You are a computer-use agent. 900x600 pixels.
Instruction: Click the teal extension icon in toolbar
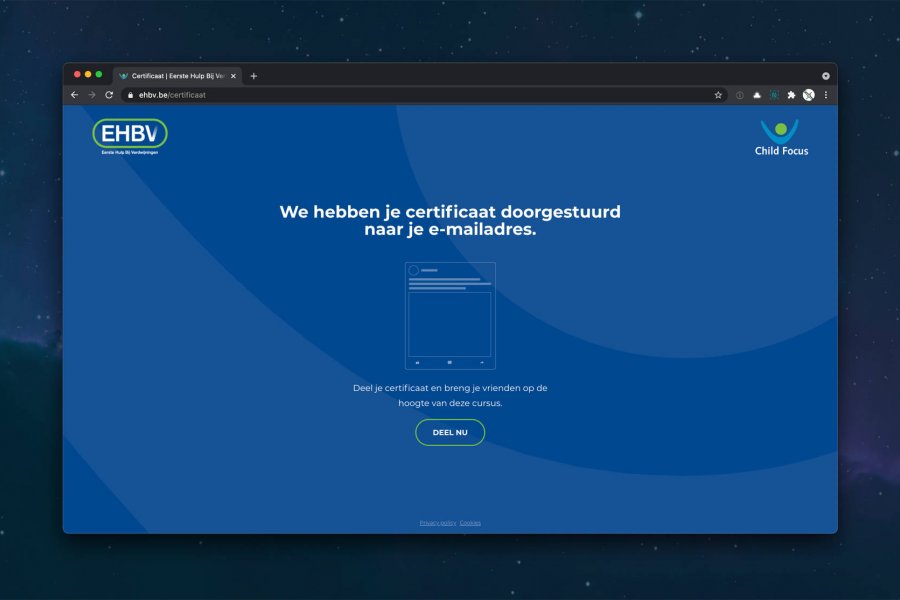pyautogui.click(x=774, y=95)
